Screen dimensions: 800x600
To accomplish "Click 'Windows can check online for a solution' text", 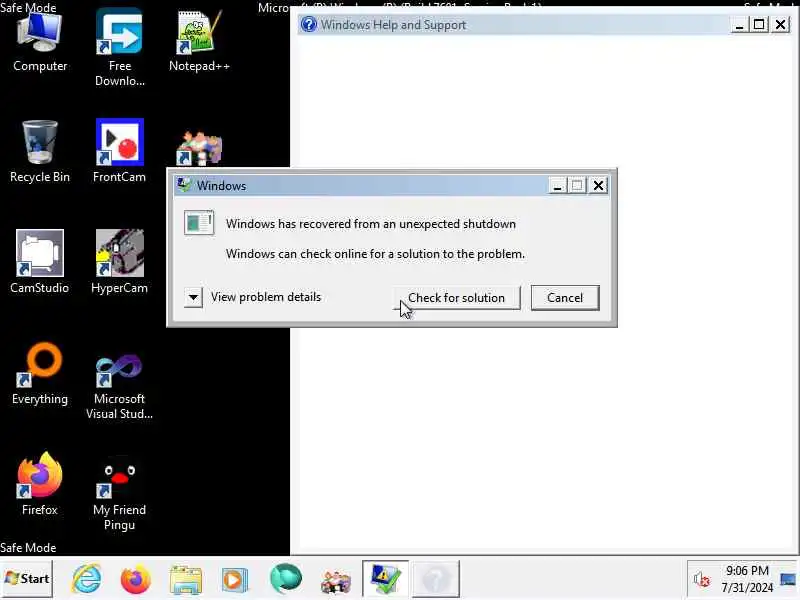I will [375, 254].
